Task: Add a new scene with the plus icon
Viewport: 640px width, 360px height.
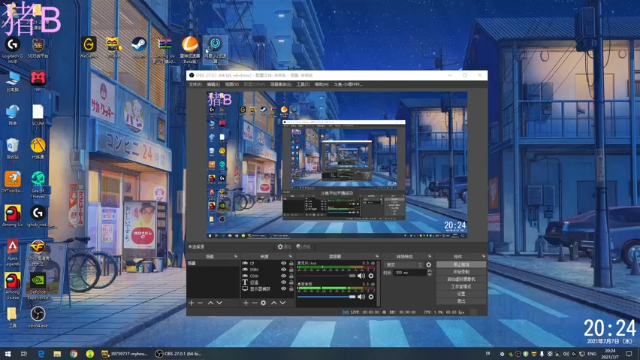Action: (x=191, y=303)
